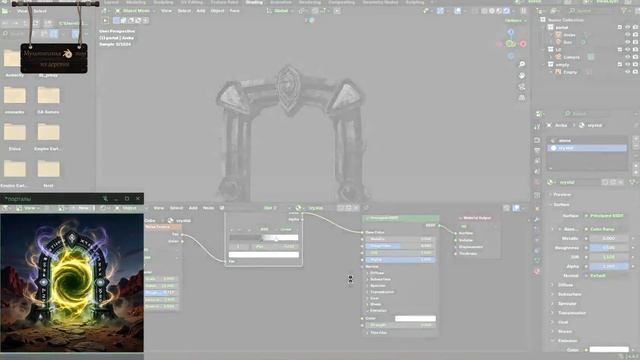The width and height of the screenshot is (640, 360).
Task: Open the Scene properties tab icon
Action: pyautogui.click(x=537, y=171)
